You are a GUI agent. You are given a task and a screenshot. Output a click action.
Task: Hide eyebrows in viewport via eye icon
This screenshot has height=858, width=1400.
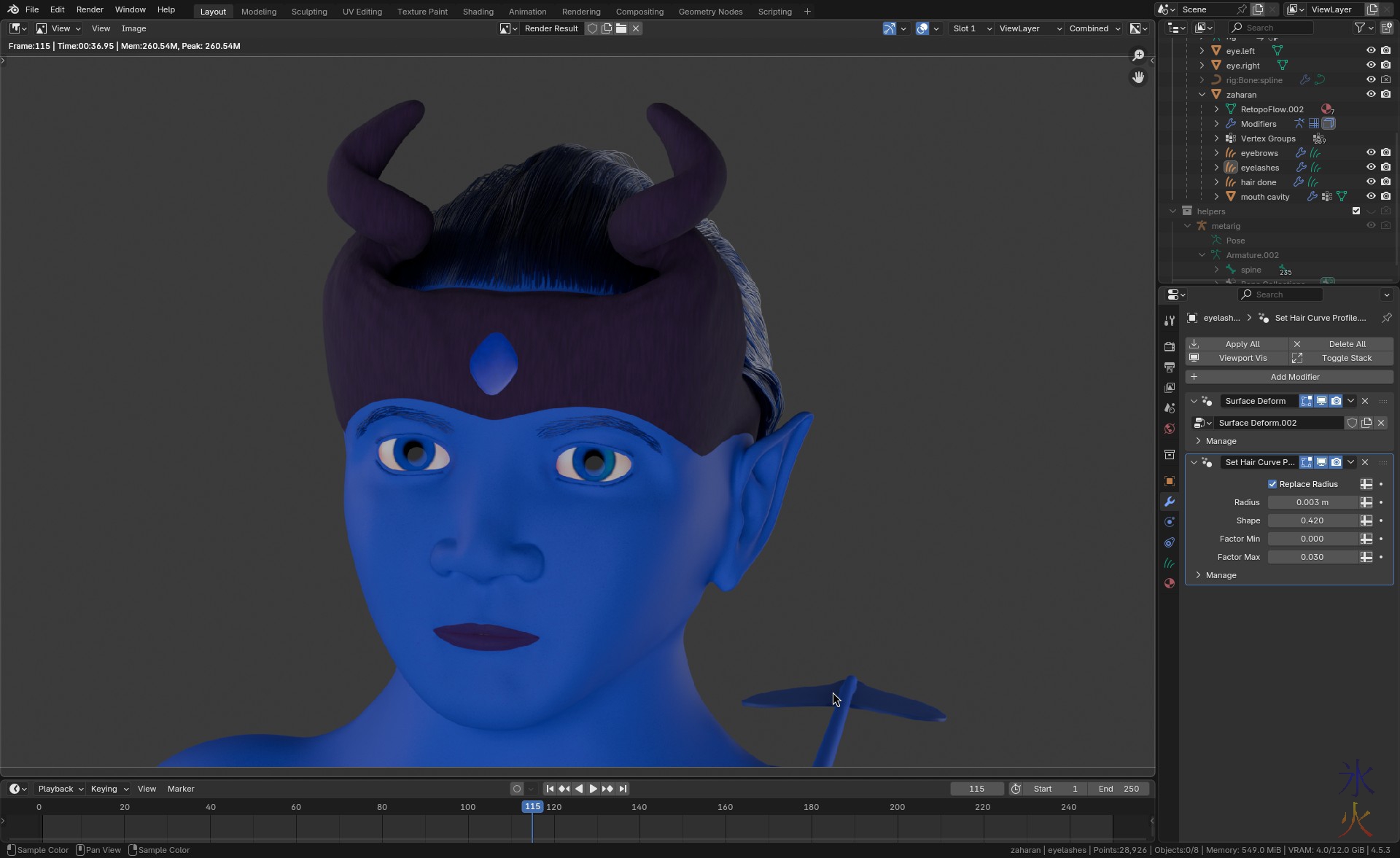click(1371, 153)
